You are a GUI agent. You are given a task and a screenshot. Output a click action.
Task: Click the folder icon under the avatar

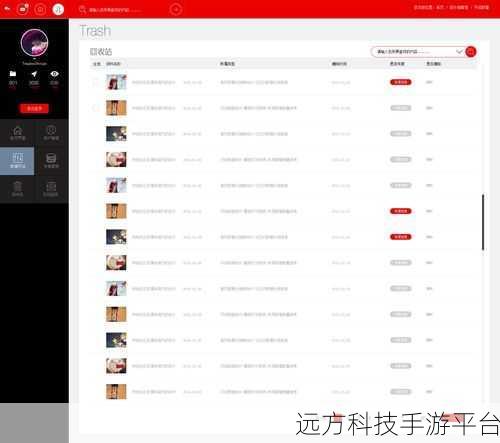point(13,74)
